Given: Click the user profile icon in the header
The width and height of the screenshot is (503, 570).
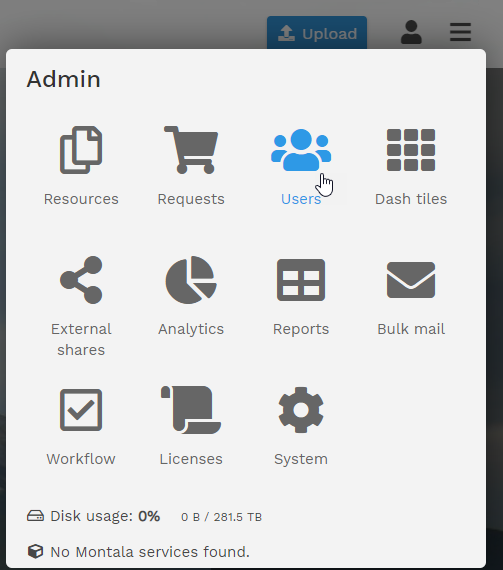Looking at the screenshot, I should (411, 32).
